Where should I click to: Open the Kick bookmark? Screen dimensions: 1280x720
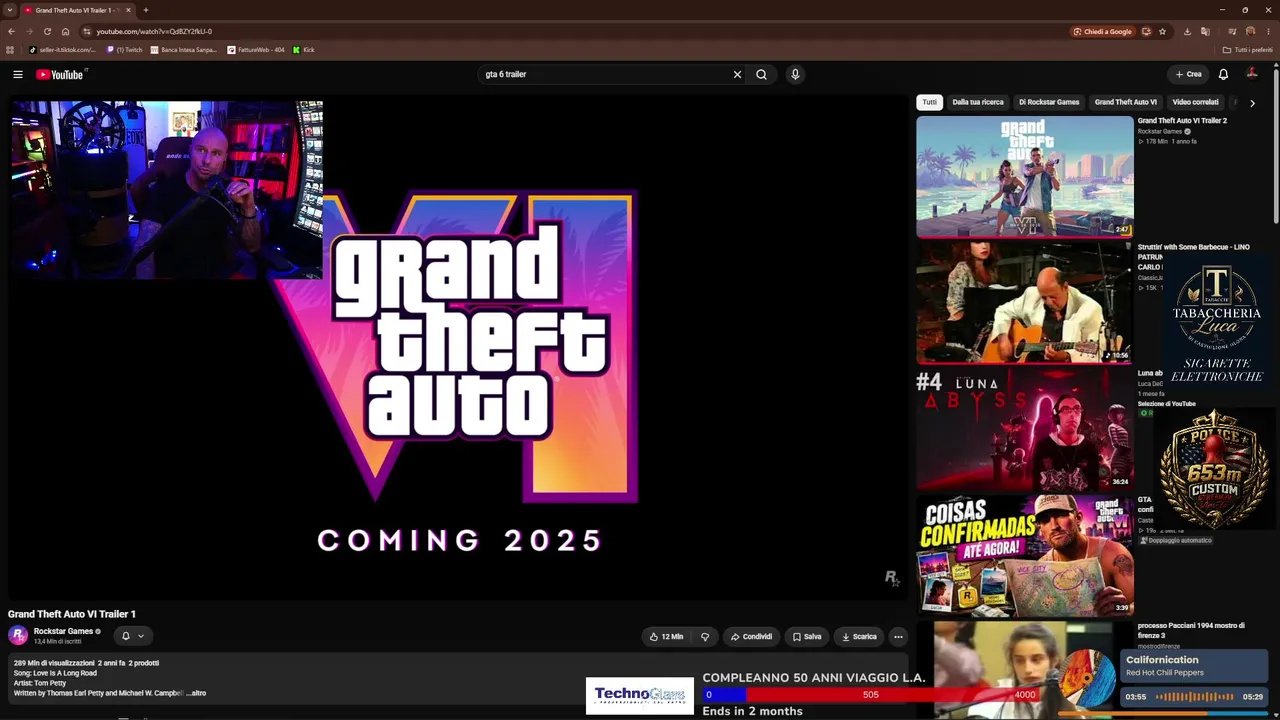[x=304, y=50]
